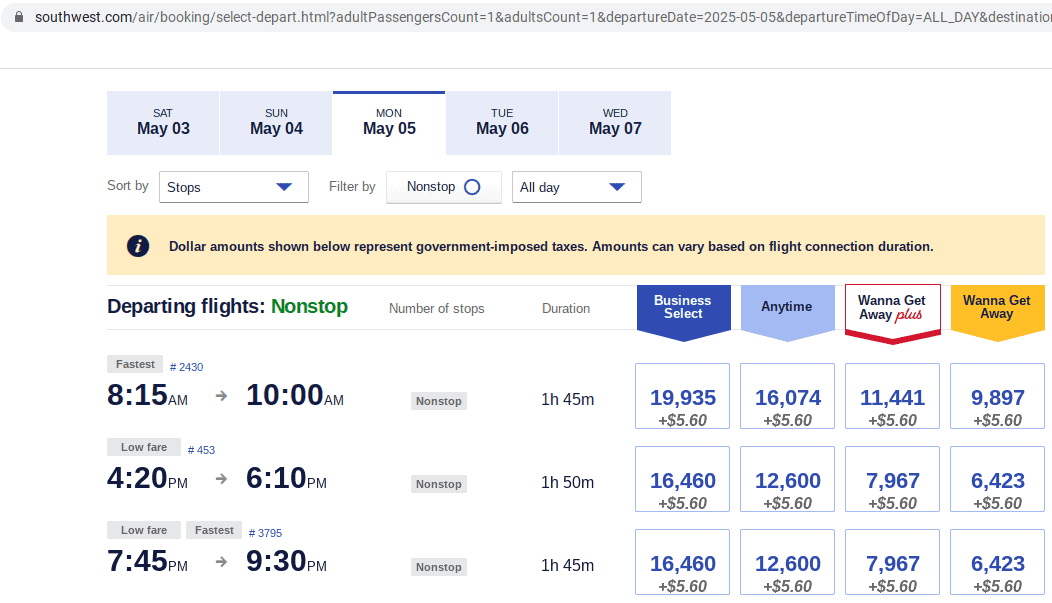Switch to the Sat May 03 date tab
This screenshot has height=603, width=1052.
point(162,122)
